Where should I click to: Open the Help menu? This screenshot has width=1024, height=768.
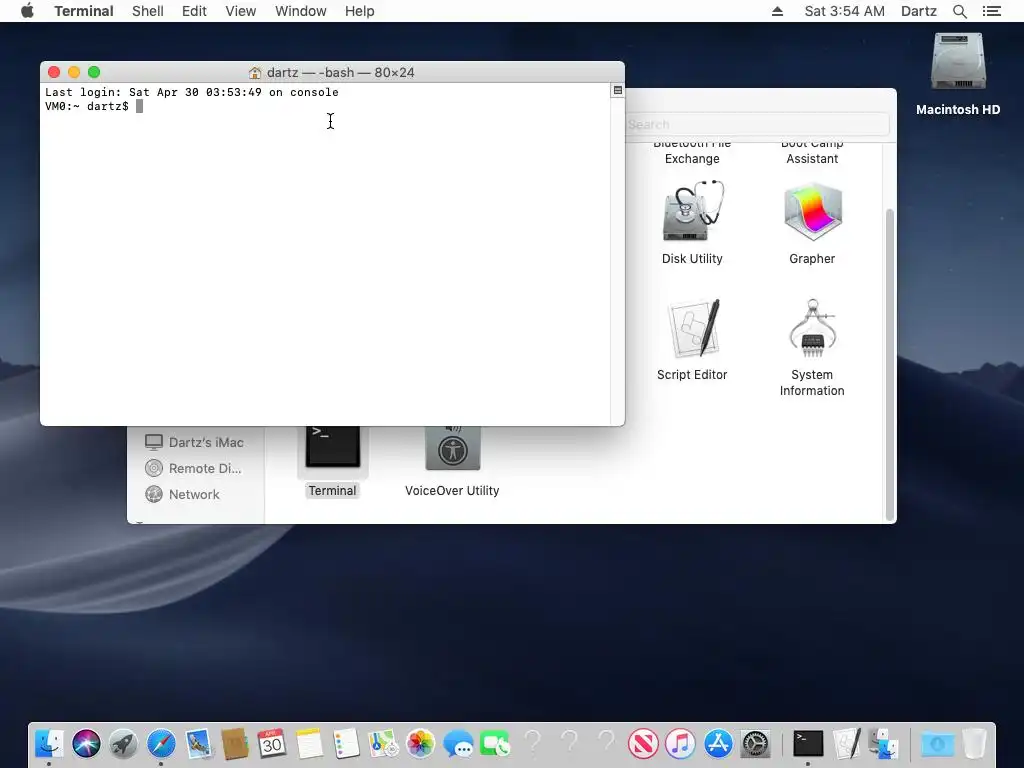point(359,11)
